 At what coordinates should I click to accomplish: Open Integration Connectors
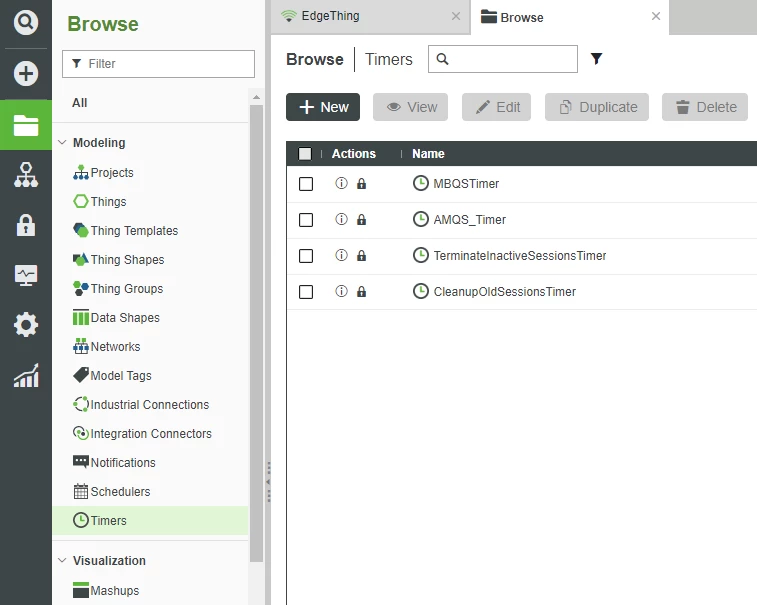coord(142,433)
